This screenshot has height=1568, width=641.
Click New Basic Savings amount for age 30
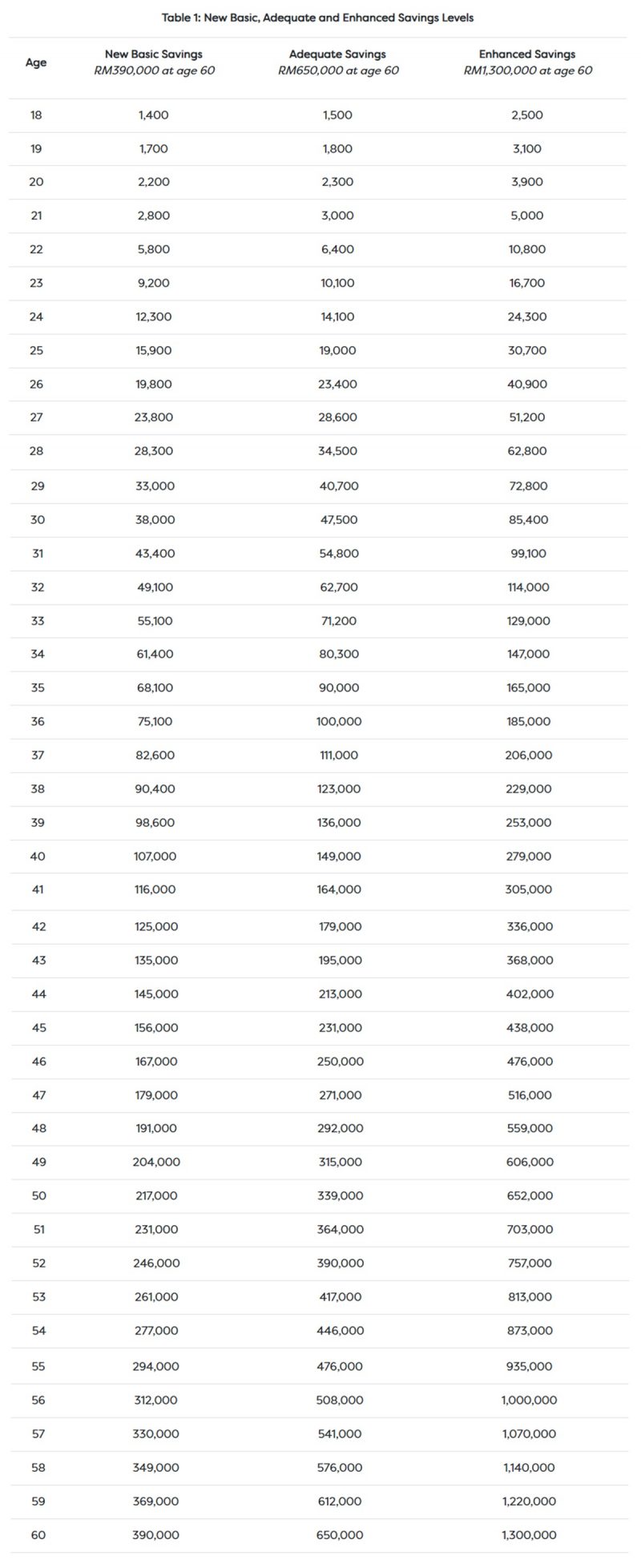click(155, 519)
